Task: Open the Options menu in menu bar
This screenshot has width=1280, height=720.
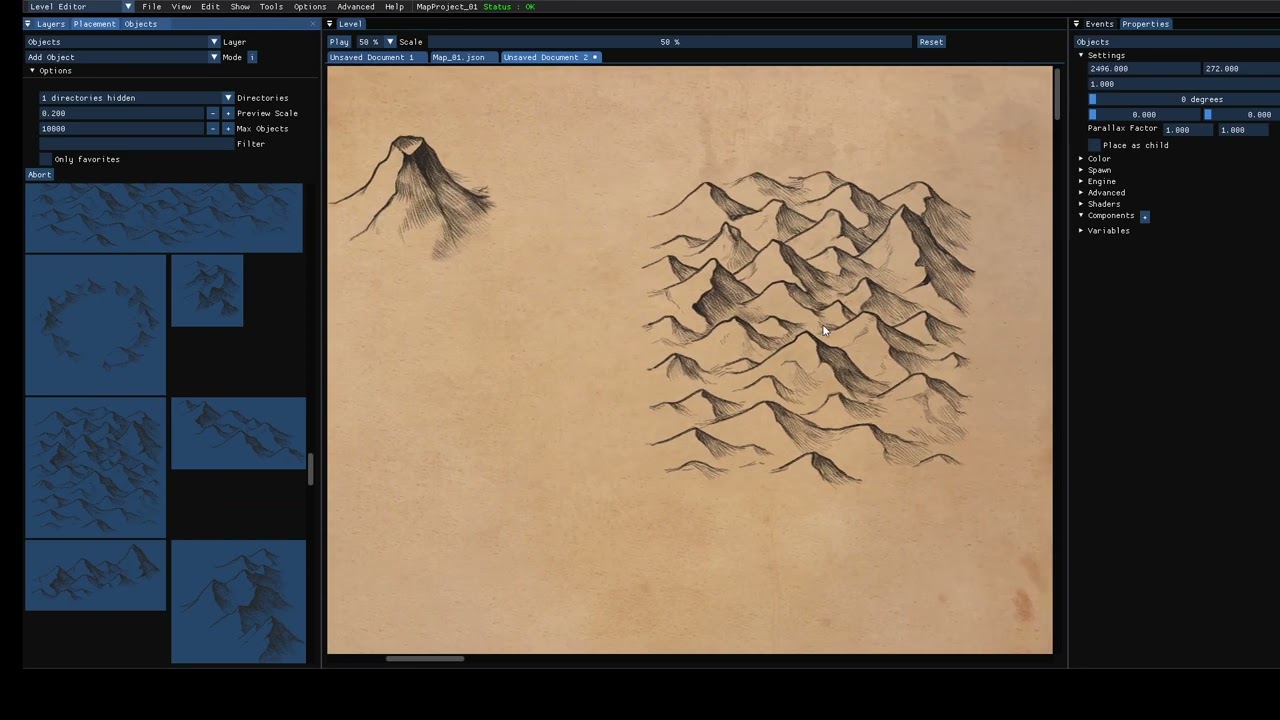Action: coord(310,7)
